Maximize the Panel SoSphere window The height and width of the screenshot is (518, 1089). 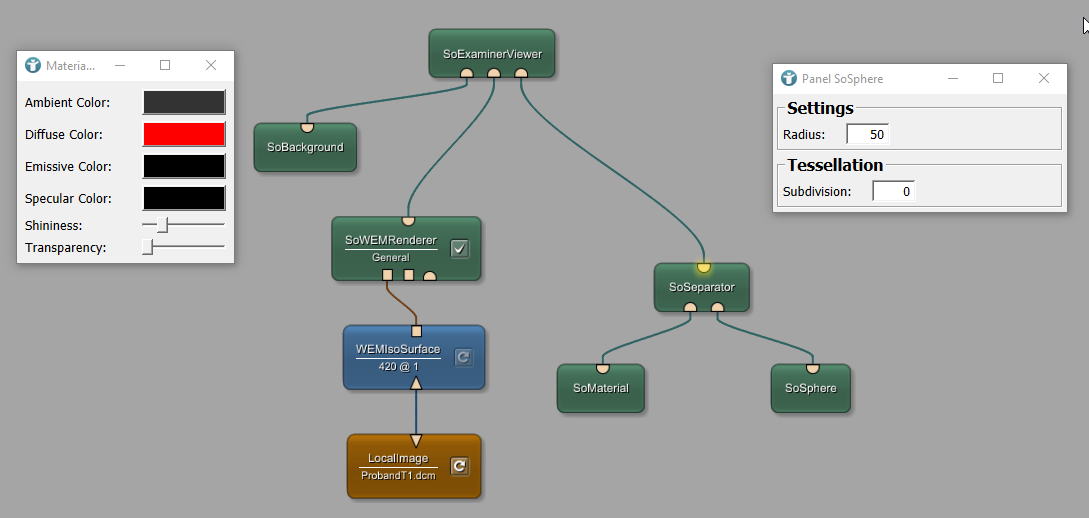coord(997,78)
